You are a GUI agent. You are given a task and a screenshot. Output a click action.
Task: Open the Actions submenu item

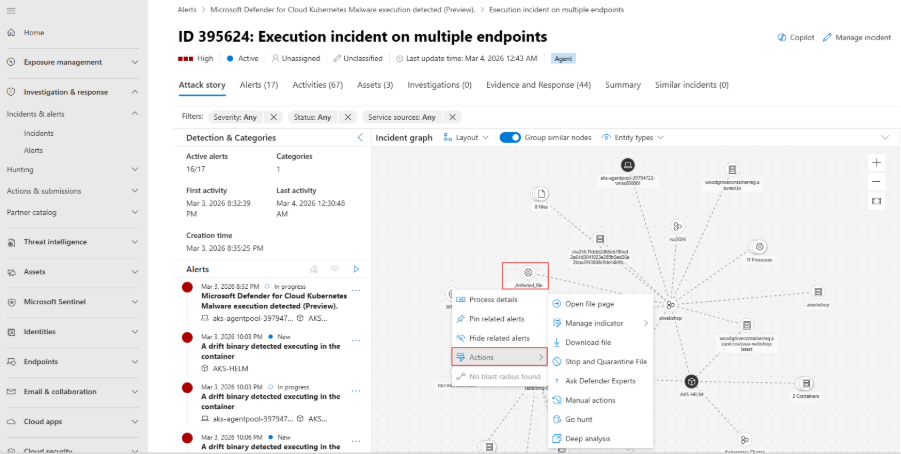[x=499, y=357]
